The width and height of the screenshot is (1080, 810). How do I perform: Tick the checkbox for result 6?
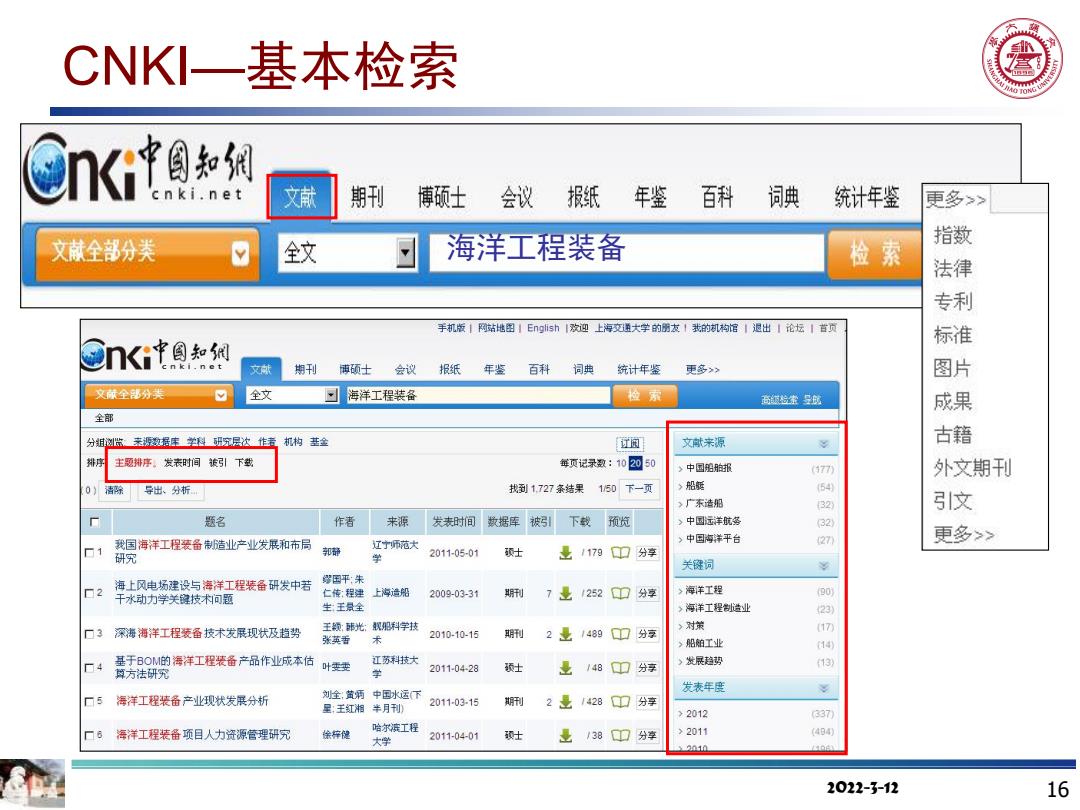pos(89,735)
